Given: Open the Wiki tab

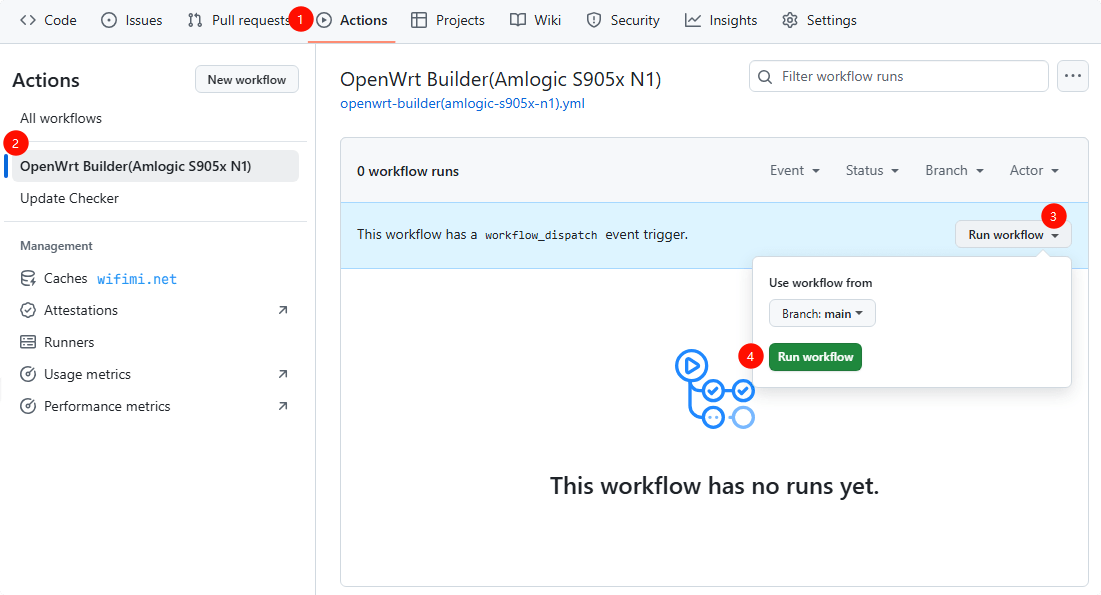Looking at the screenshot, I should 535,20.
